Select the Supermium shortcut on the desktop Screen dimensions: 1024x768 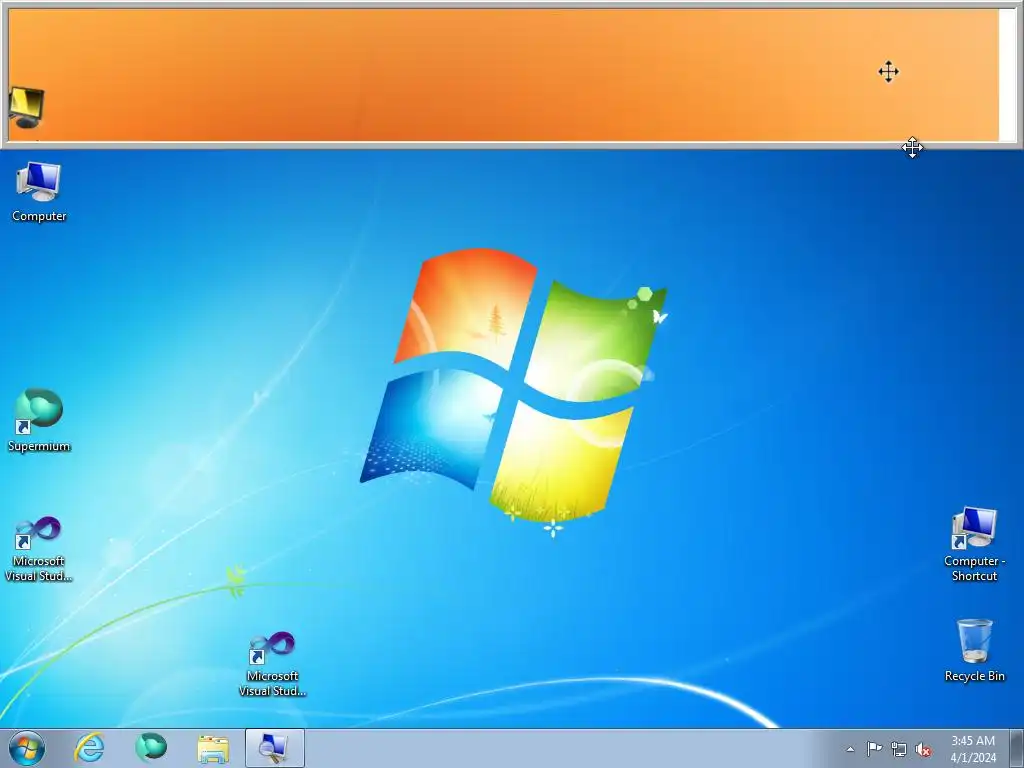point(39,421)
